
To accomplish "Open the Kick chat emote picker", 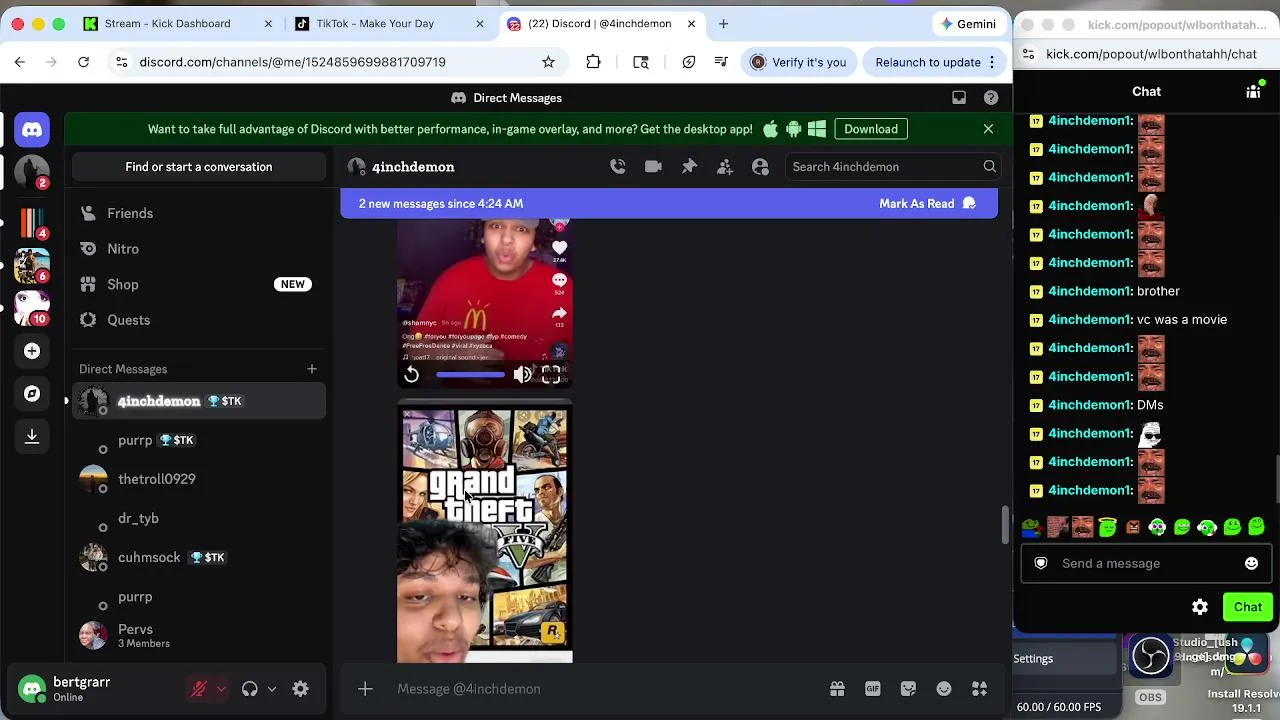I will coord(1251,563).
